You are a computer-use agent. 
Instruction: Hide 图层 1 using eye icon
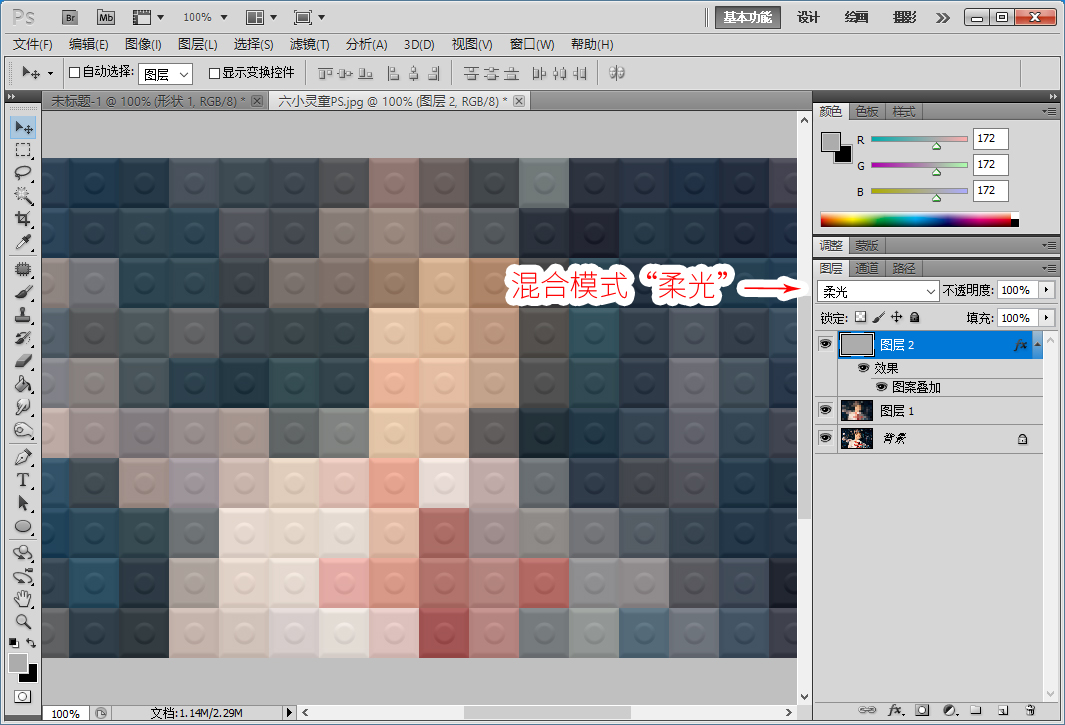tap(825, 410)
